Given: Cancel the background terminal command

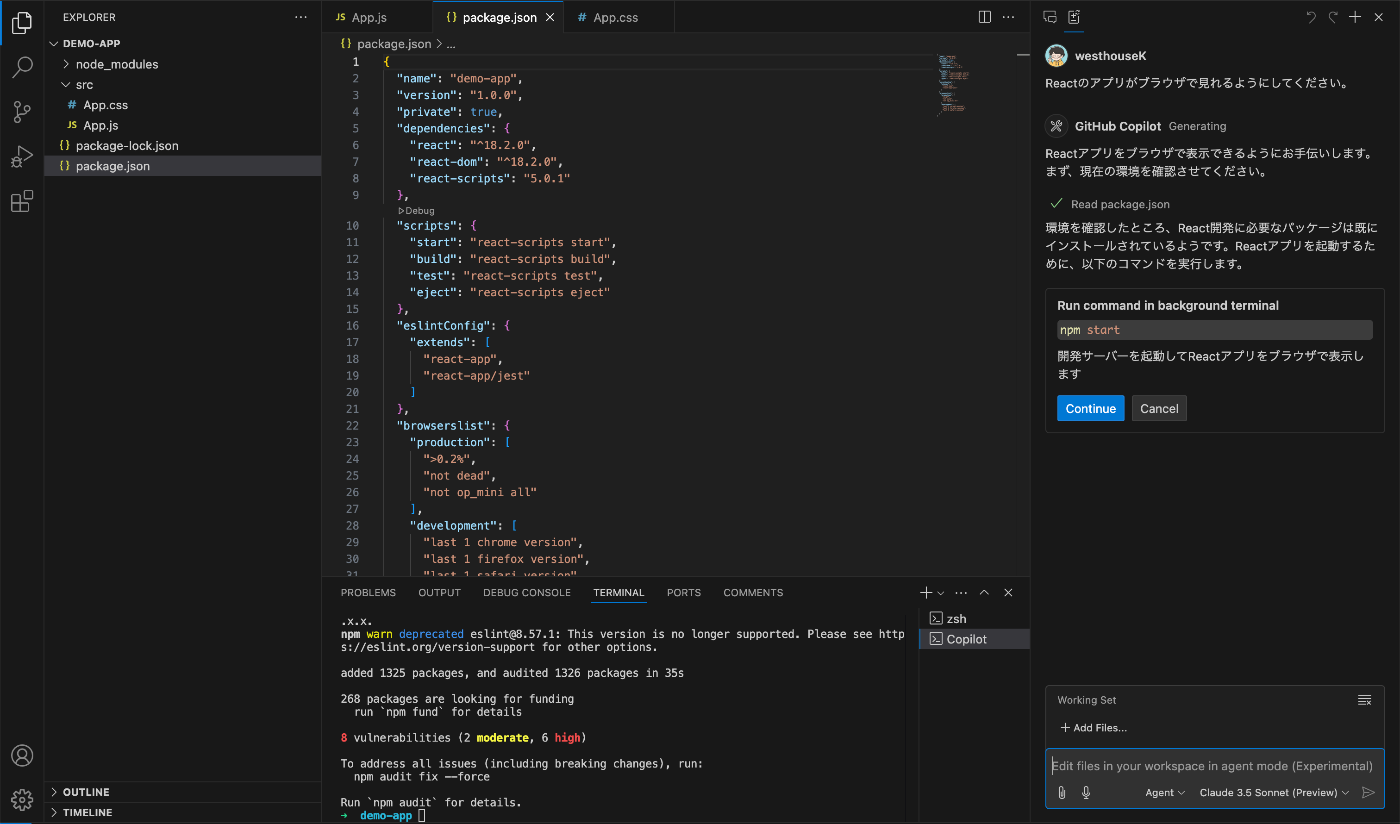Looking at the screenshot, I should (x=1159, y=408).
